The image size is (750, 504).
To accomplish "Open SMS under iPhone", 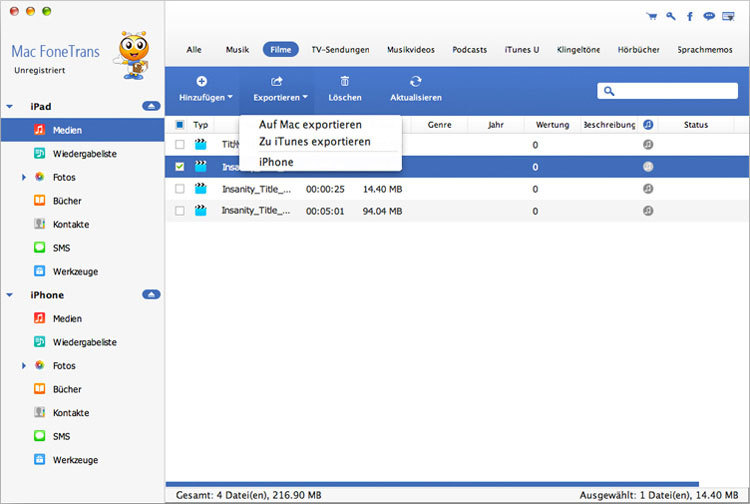I will point(61,436).
